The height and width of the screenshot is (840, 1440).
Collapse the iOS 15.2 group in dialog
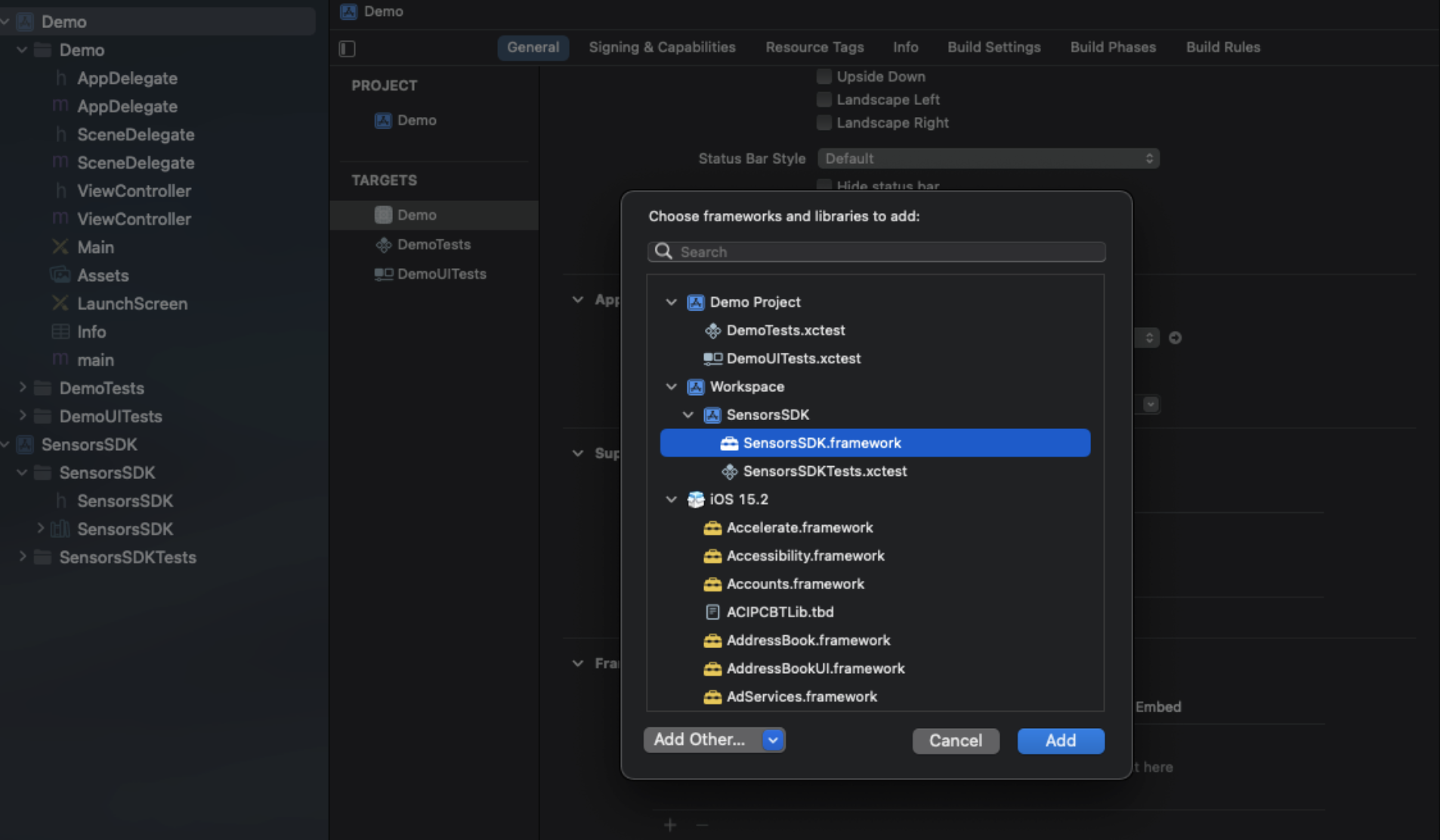click(x=671, y=499)
